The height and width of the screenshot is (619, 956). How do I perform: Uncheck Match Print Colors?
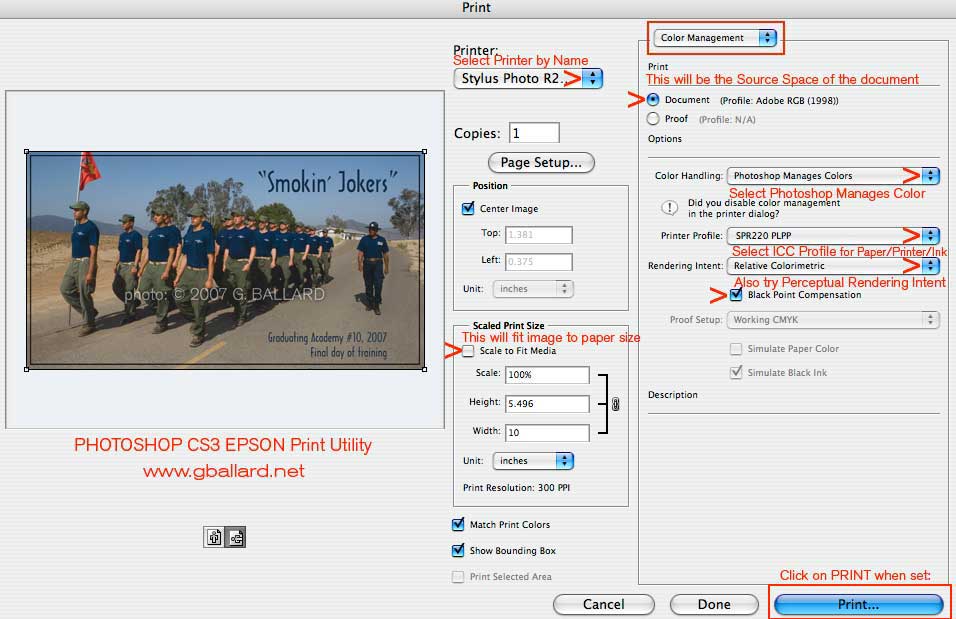(x=458, y=525)
